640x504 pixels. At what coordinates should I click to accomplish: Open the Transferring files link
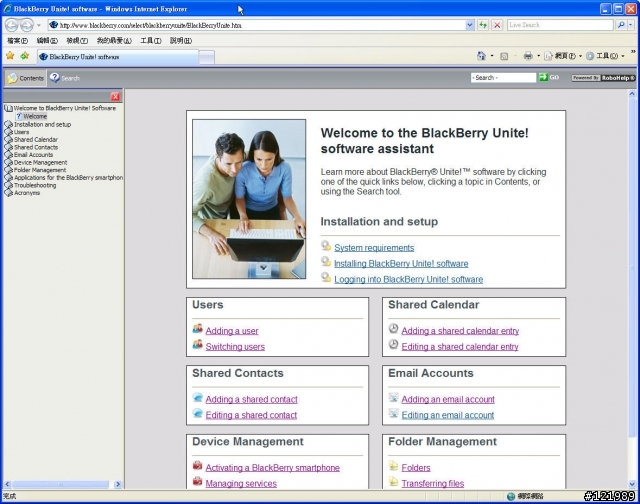coord(433,483)
